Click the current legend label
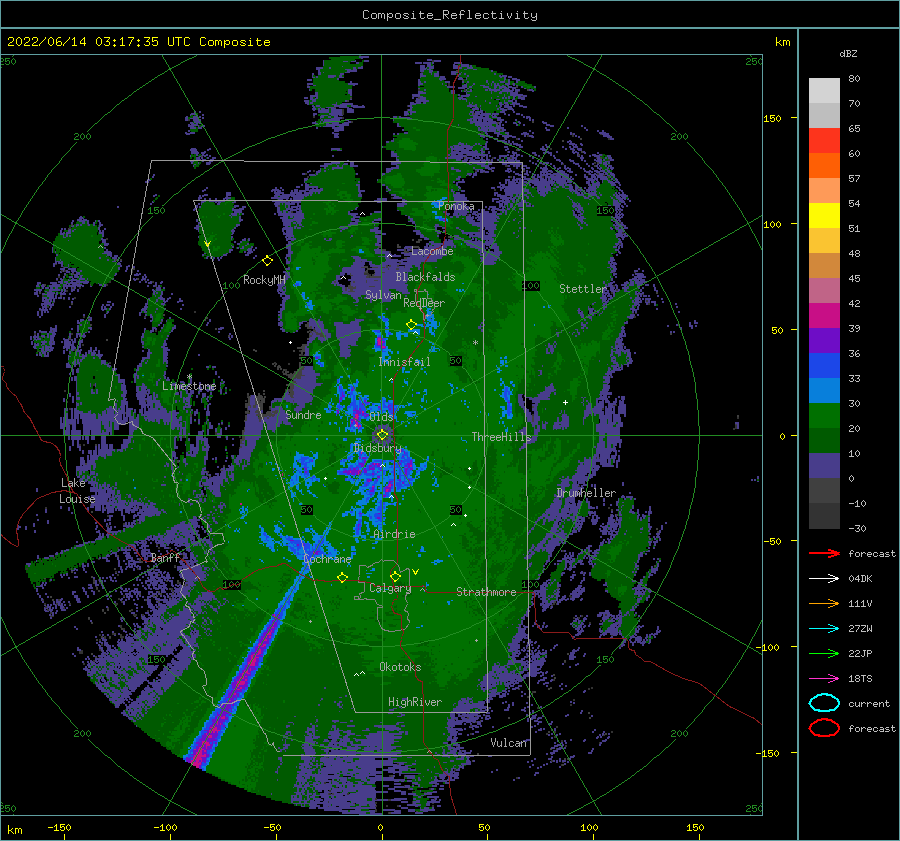This screenshot has height=841, width=900. (868, 703)
